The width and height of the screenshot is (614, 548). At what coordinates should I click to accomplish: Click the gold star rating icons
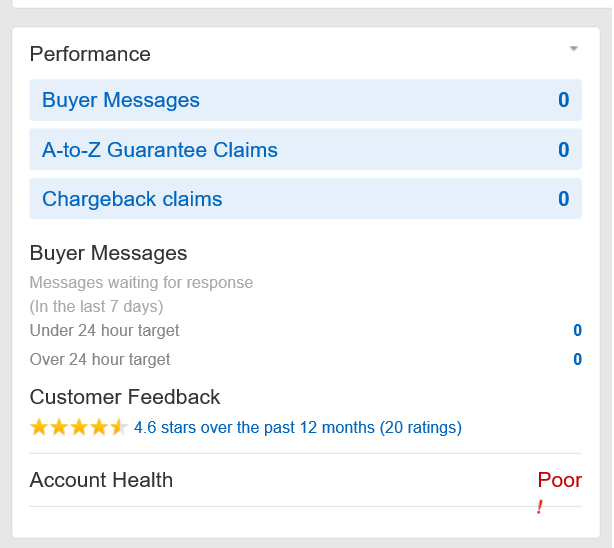[x=79, y=427]
